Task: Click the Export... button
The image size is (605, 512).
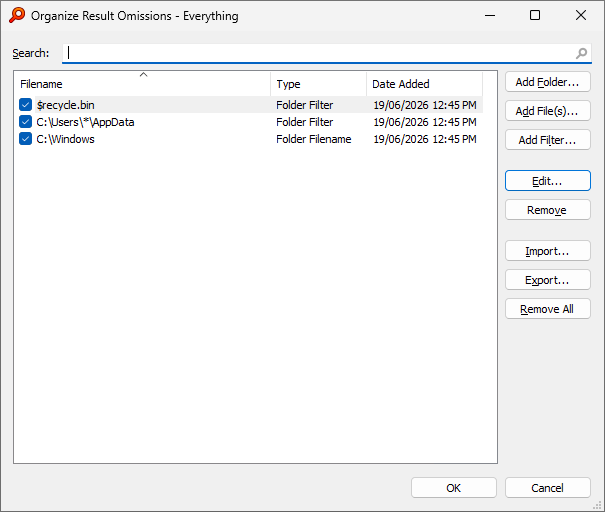Action: point(548,280)
